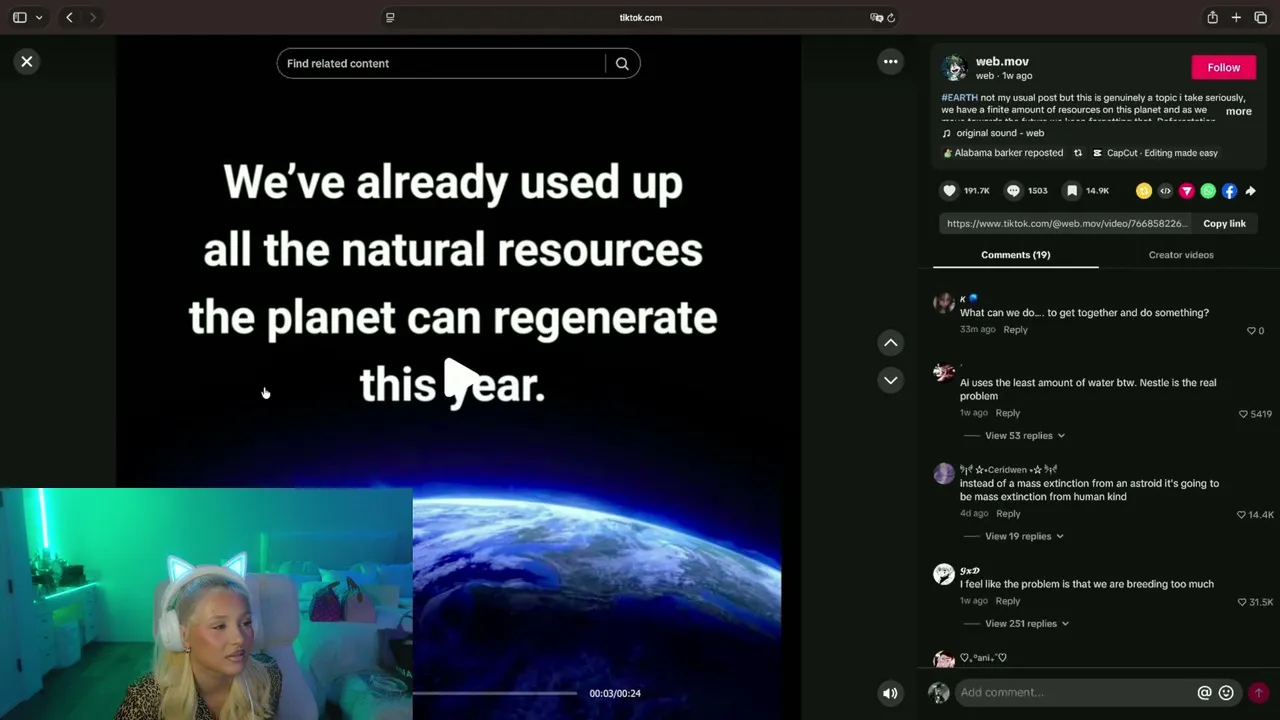Go to the previous video with up arrow
Image resolution: width=1280 pixels, height=720 pixels.
click(890, 343)
